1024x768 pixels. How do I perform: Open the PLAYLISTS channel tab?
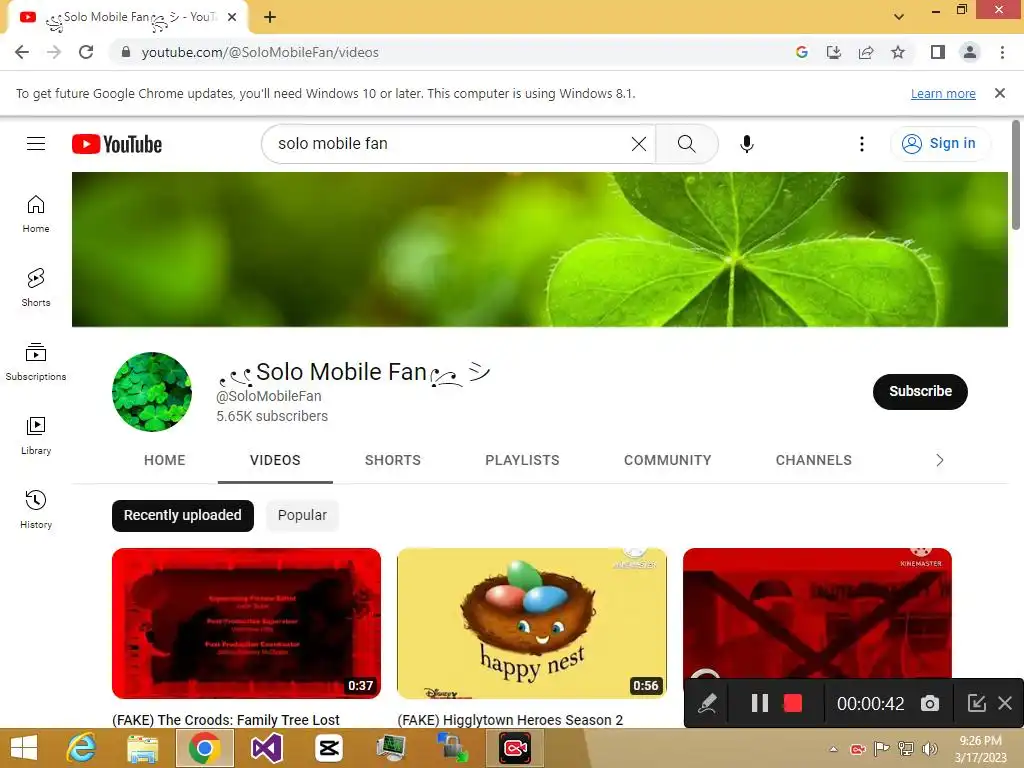522,460
